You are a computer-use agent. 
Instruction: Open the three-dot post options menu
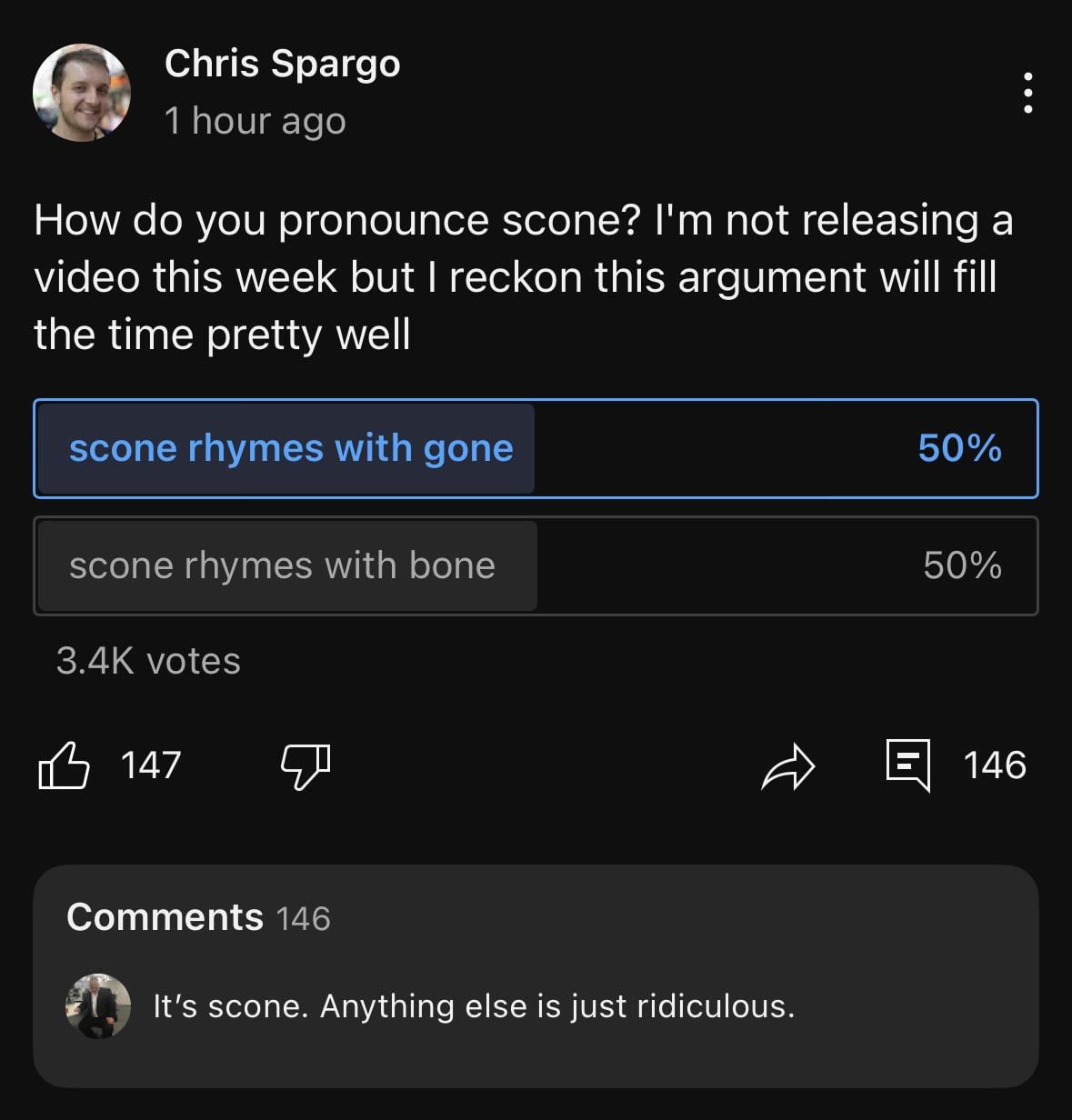click(1027, 93)
